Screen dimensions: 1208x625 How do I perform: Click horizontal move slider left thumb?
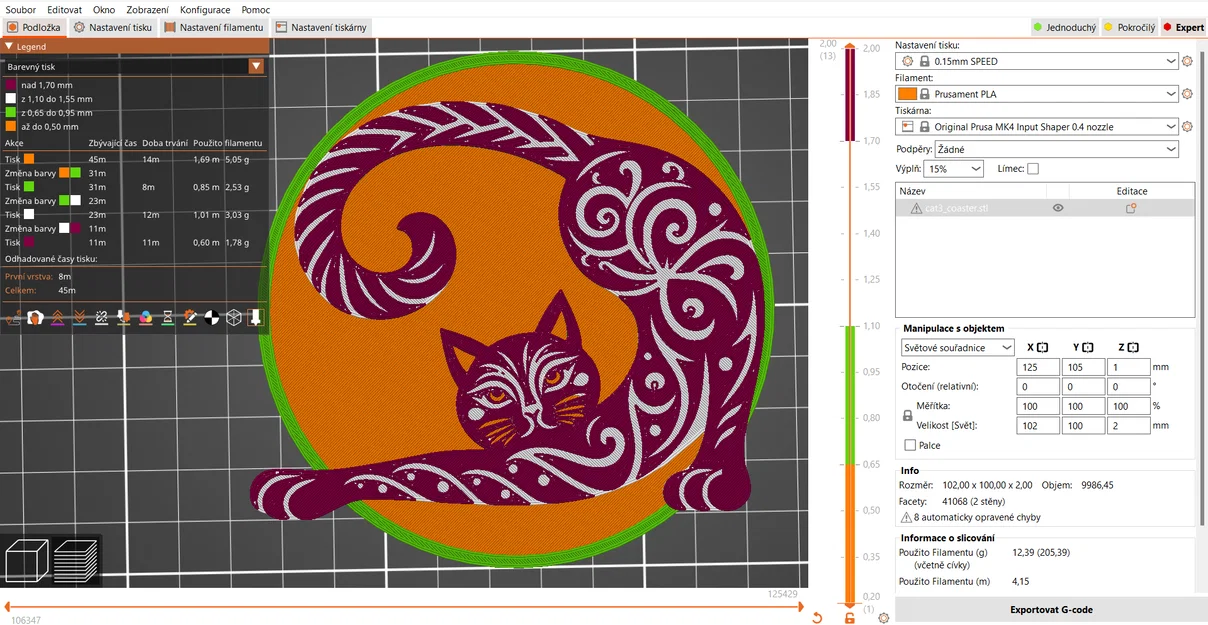point(6,606)
